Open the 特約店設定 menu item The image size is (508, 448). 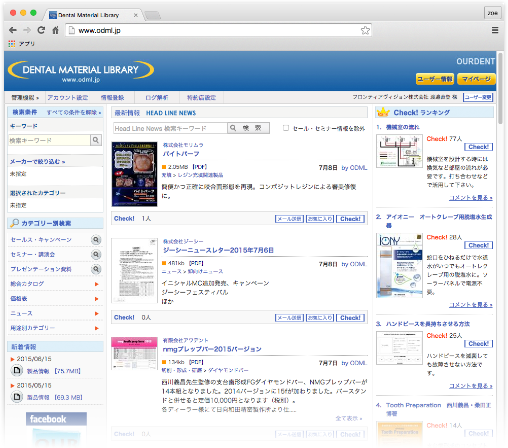(201, 98)
